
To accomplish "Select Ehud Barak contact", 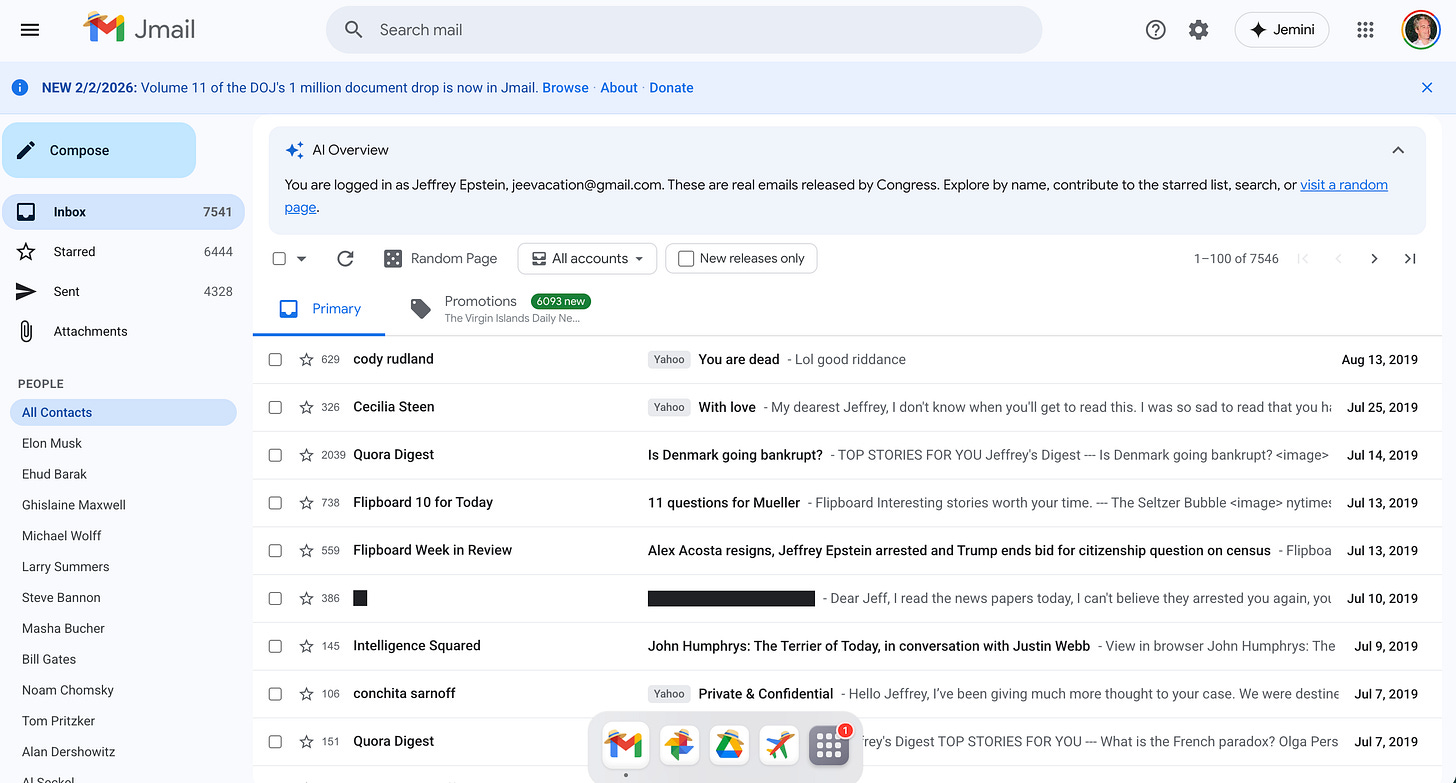I will [x=54, y=474].
